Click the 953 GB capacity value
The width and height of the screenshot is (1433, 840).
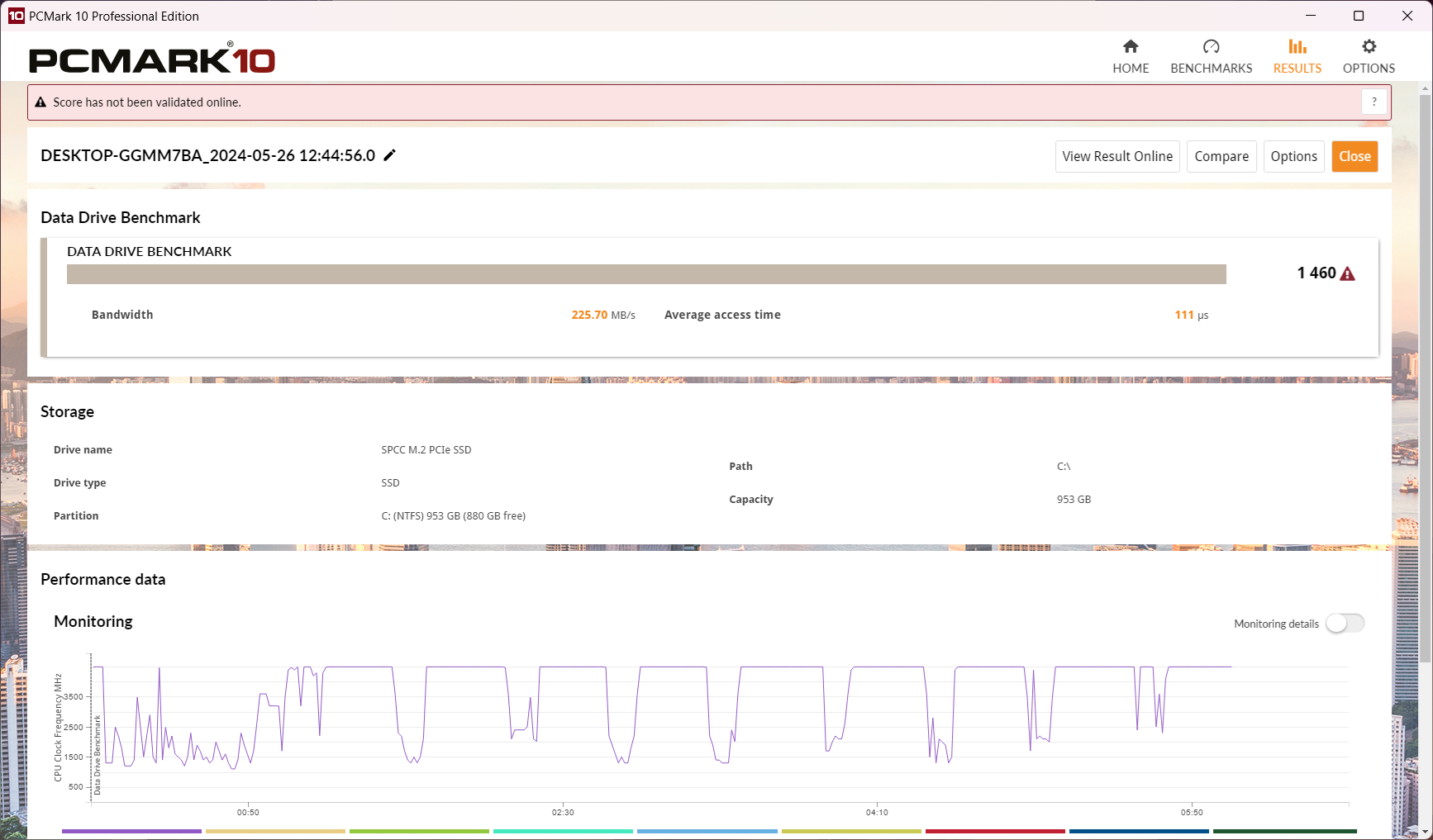tap(1074, 500)
